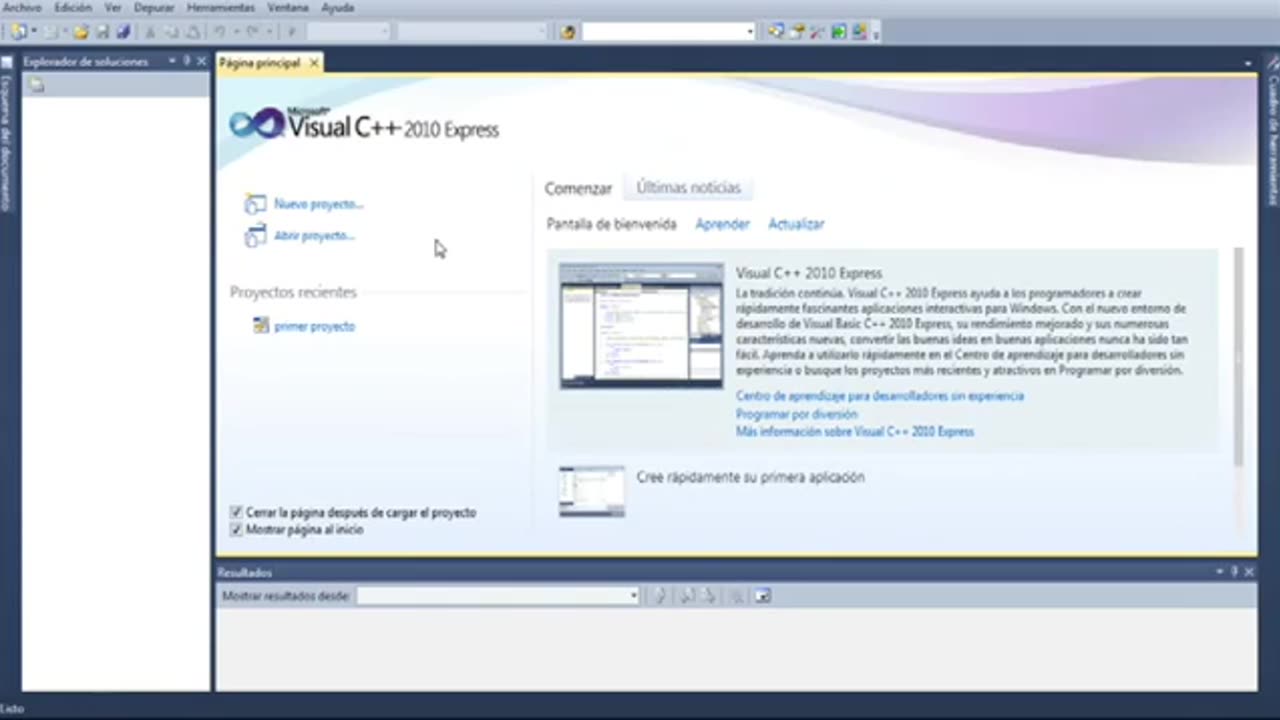Viewport: 1280px width, 720px height.
Task: Click the Visual C++ 2010 Express screenshot thumbnail
Action: pyautogui.click(x=641, y=326)
